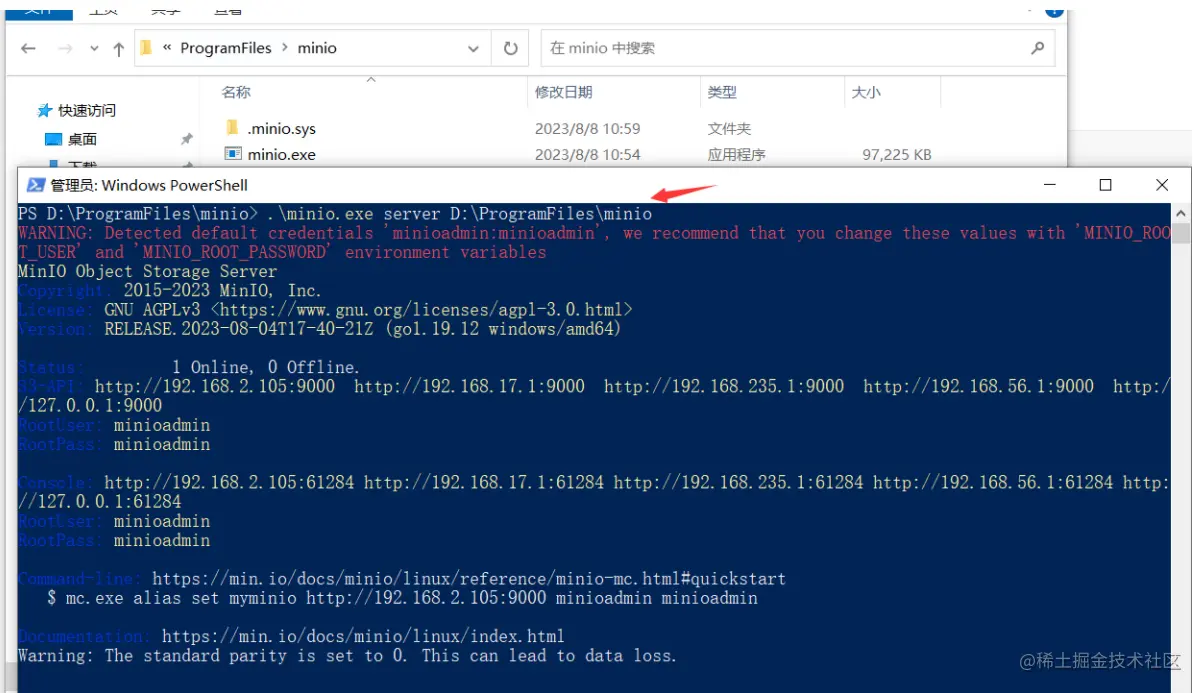Viewport: 1202px width, 693px height.
Task: Click the PowerShell scrollbar up arrow
Action: pyautogui.click(x=1181, y=213)
